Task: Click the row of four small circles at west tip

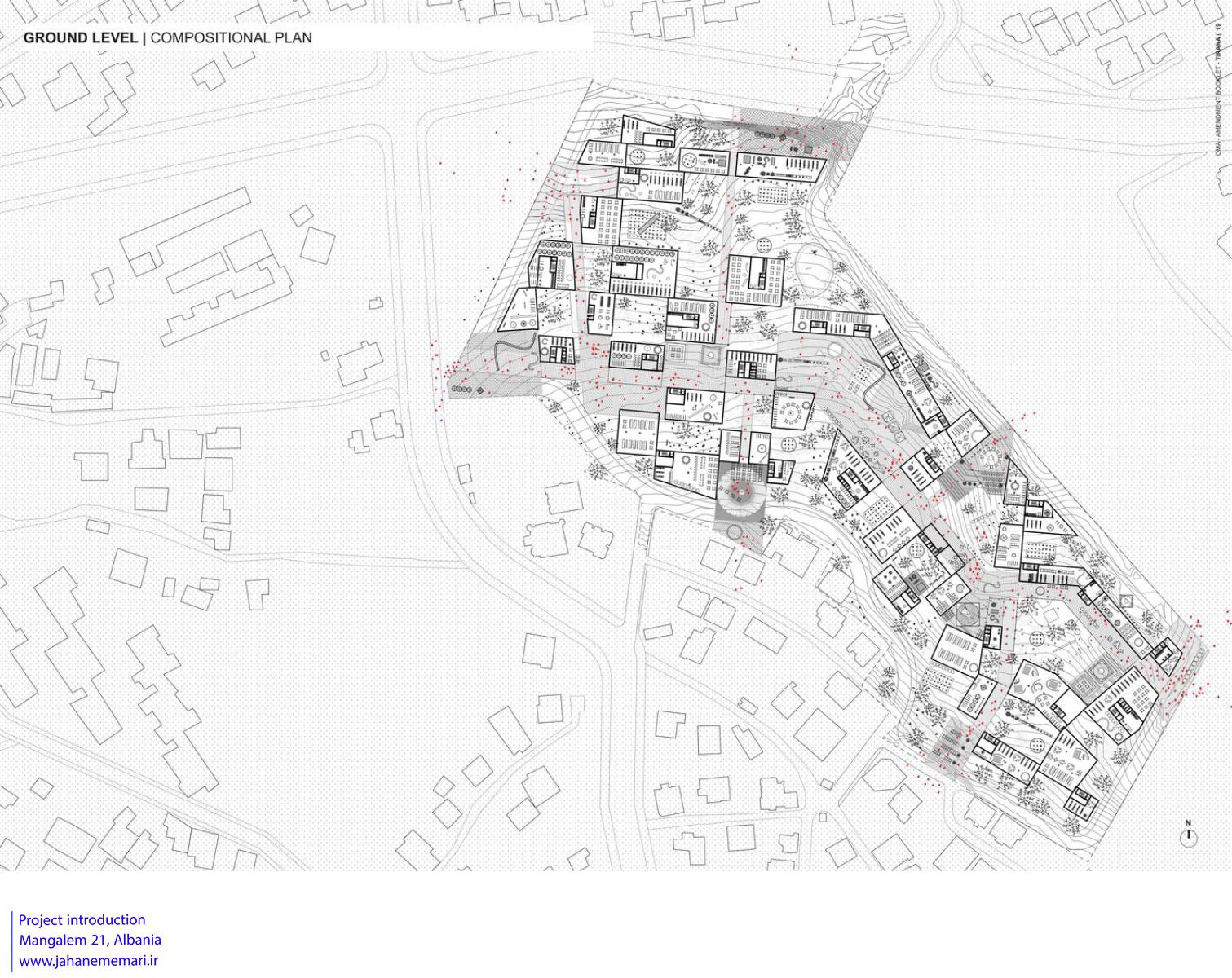Action: [x=461, y=391]
